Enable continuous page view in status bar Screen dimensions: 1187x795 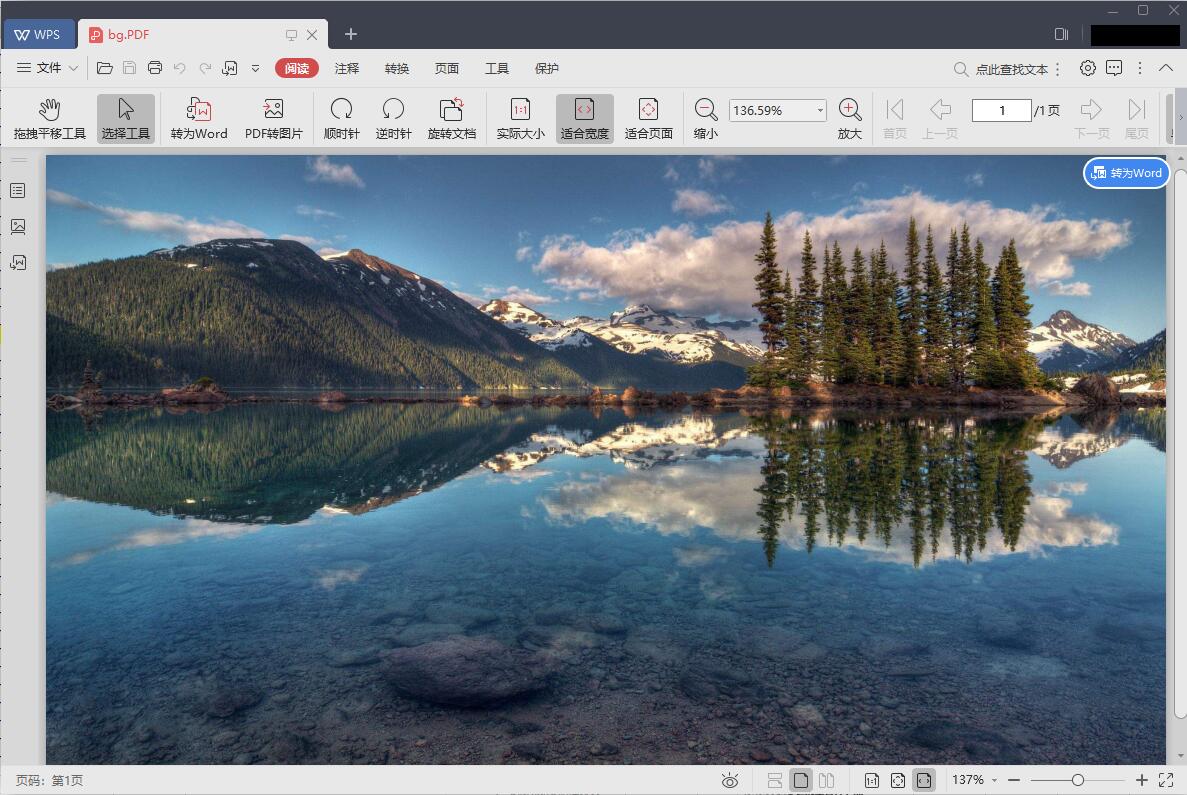point(775,780)
